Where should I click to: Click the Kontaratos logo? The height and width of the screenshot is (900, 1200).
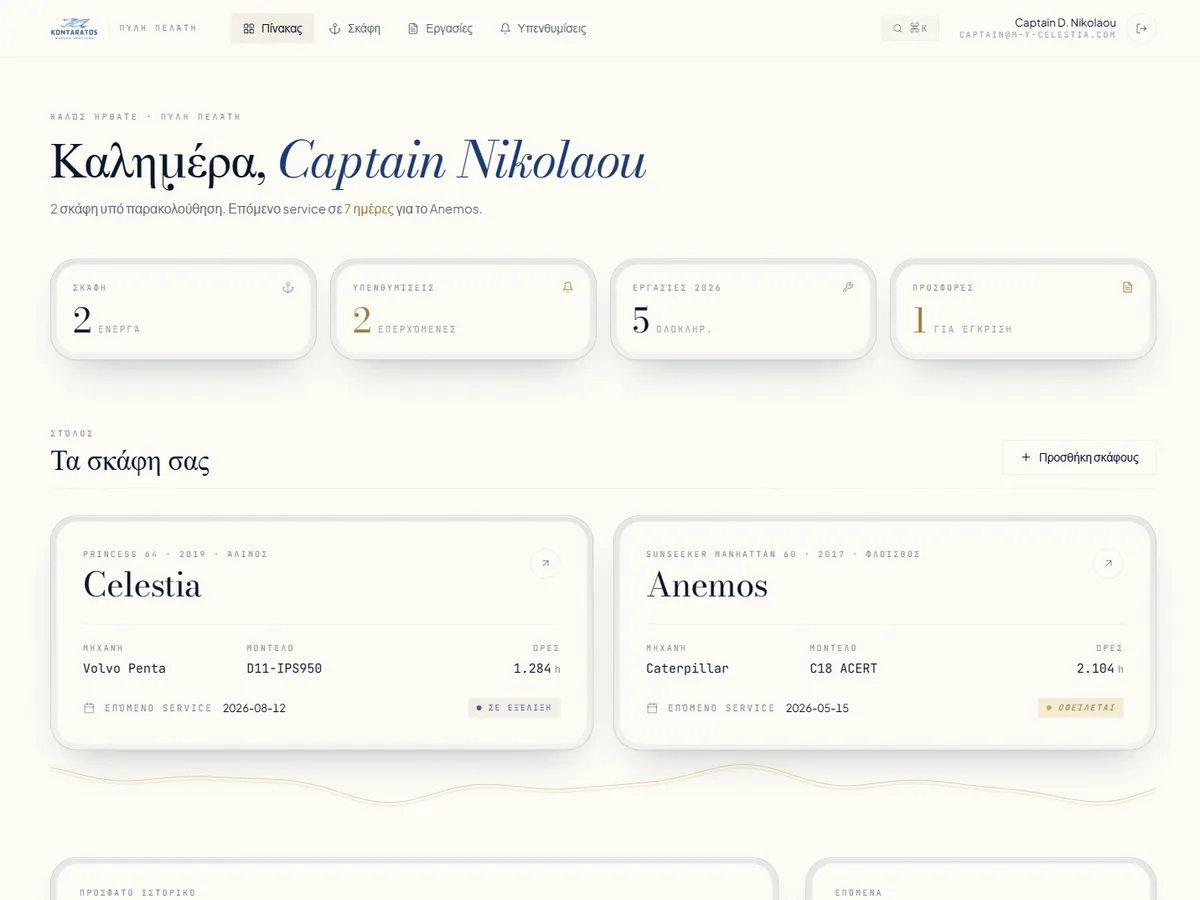pyautogui.click(x=74, y=28)
